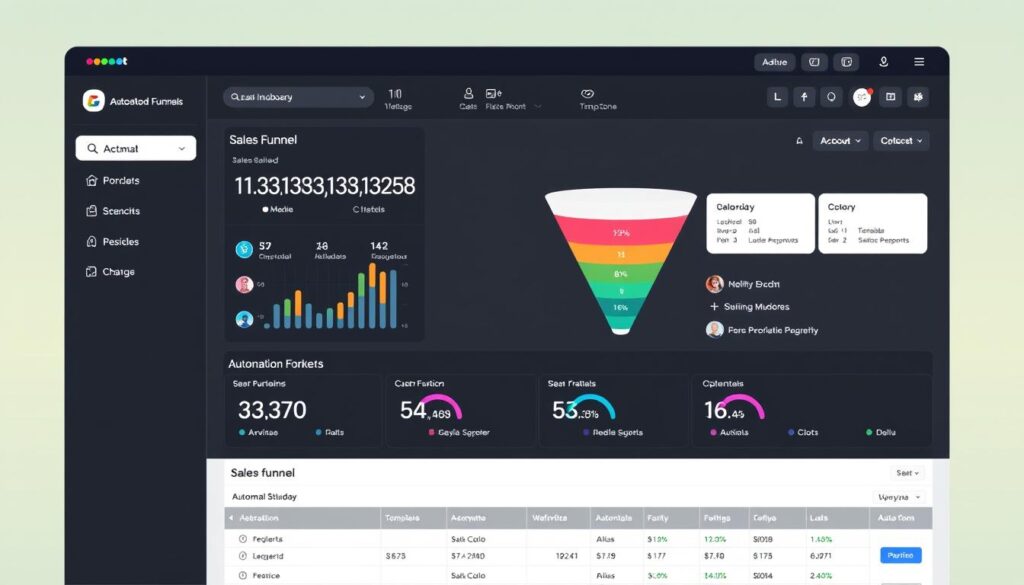The height and width of the screenshot is (585, 1024).
Task: Expand the Actmat search dropdown
Action: [135, 147]
